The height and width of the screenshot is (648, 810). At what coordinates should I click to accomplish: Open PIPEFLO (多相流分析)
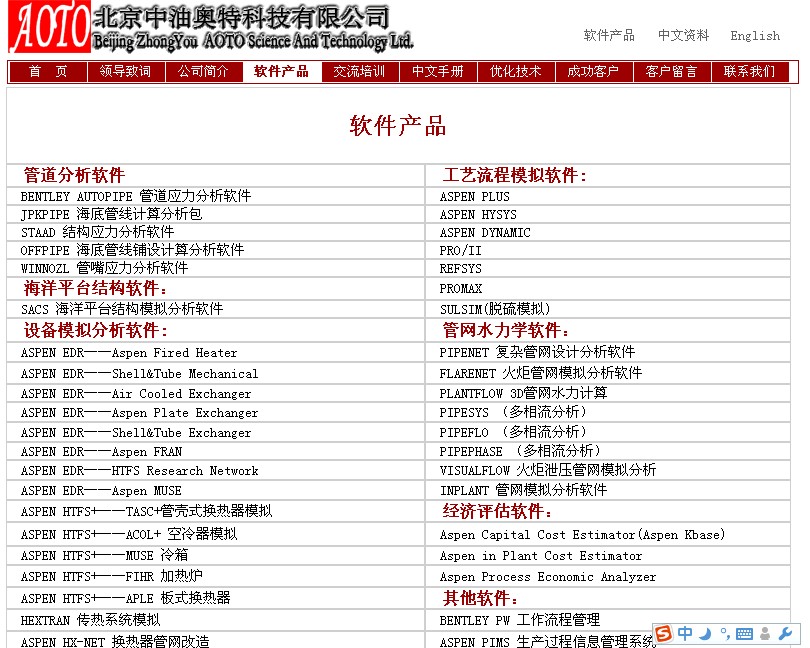click(513, 432)
